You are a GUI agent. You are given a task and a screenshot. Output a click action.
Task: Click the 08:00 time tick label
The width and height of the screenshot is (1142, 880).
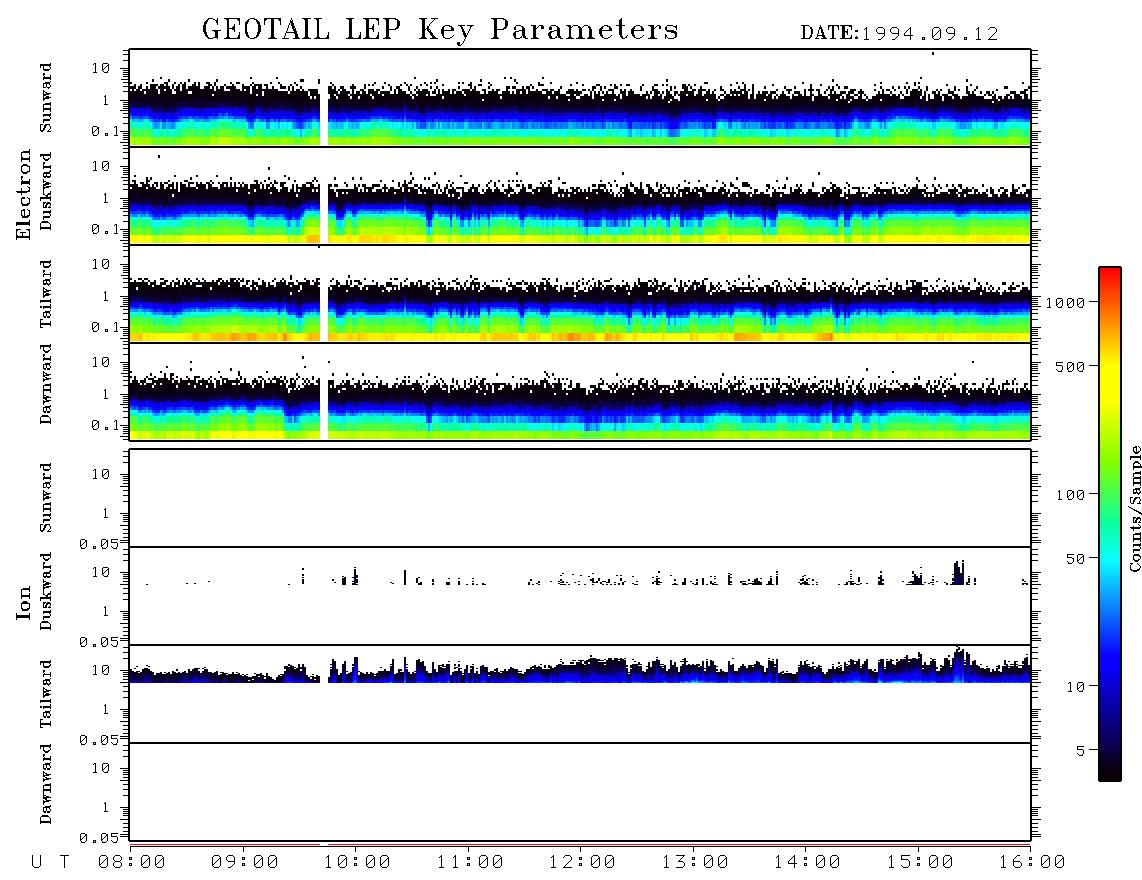tap(132, 863)
